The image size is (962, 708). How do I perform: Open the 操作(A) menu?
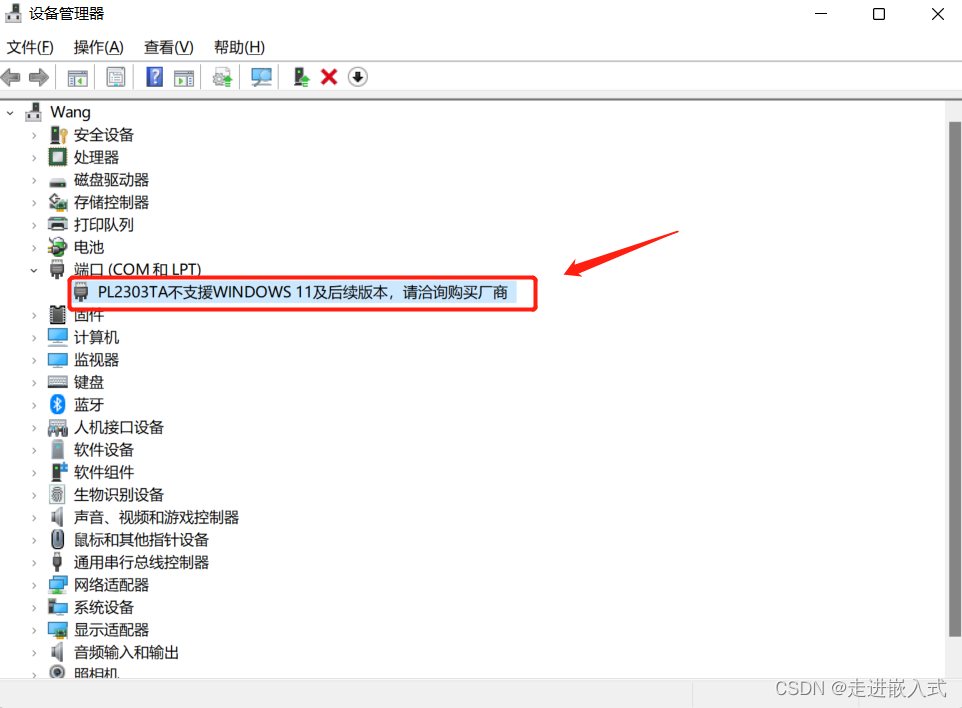[98, 47]
